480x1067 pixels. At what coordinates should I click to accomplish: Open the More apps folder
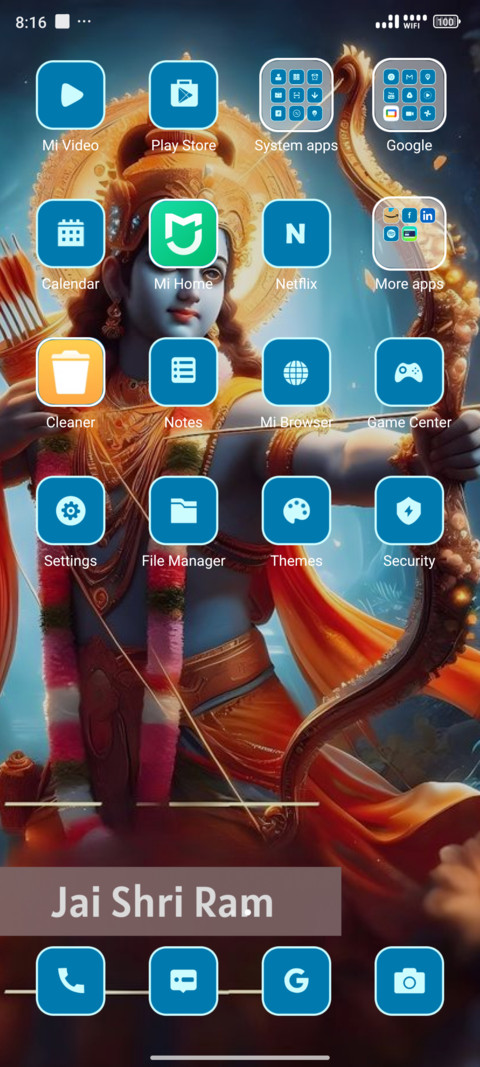pos(409,233)
